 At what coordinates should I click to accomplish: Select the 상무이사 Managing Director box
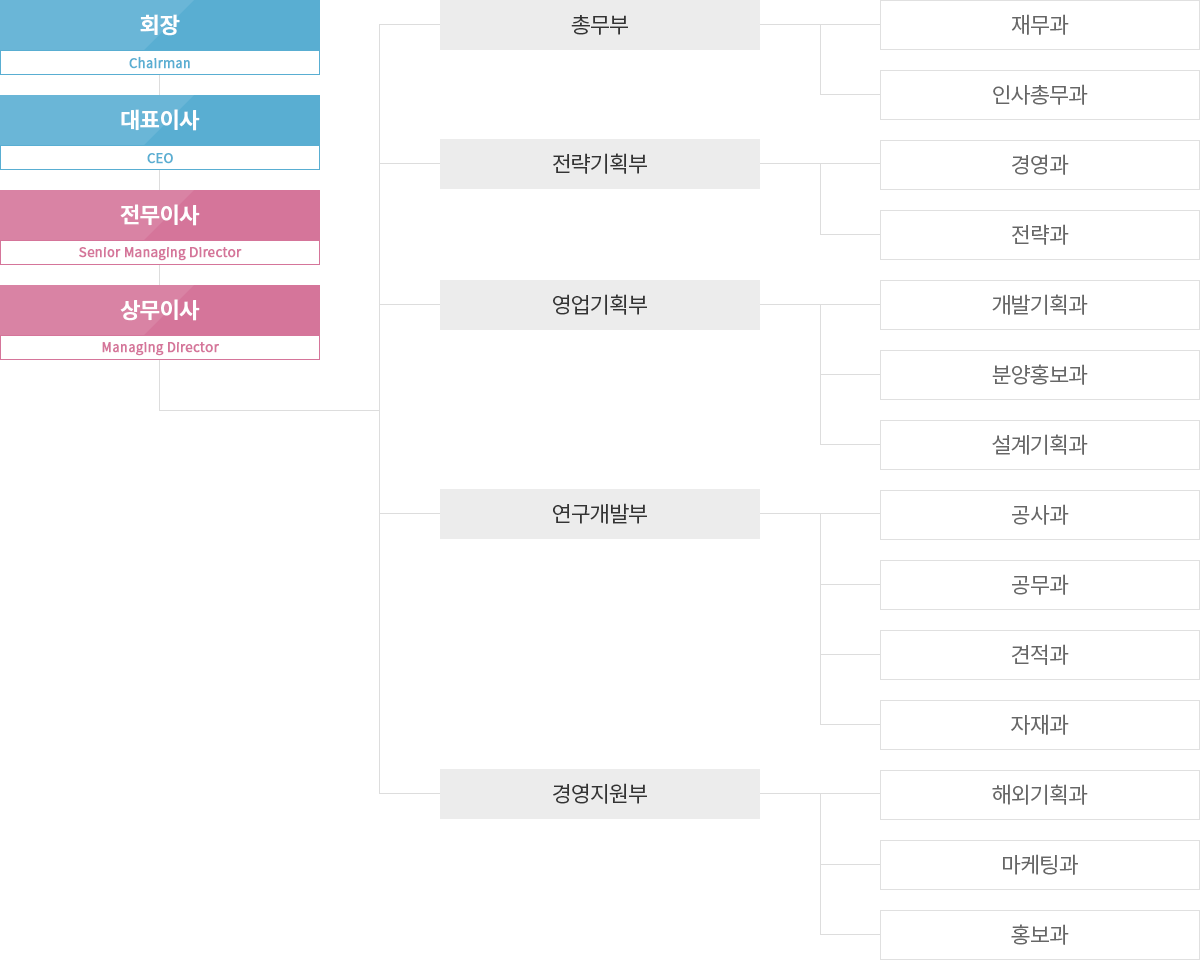160,323
